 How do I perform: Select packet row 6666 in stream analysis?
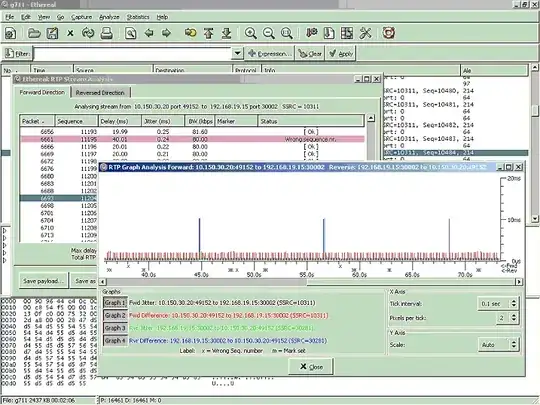point(192,146)
